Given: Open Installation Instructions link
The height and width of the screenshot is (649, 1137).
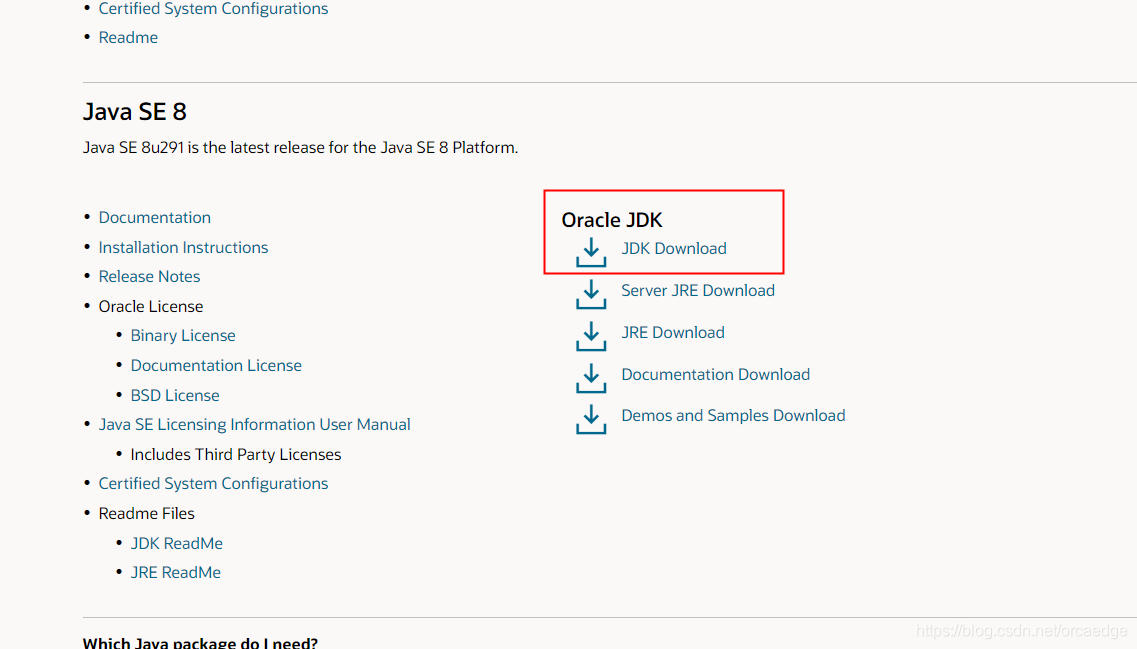Looking at the screenshot, I should [183, 247].
